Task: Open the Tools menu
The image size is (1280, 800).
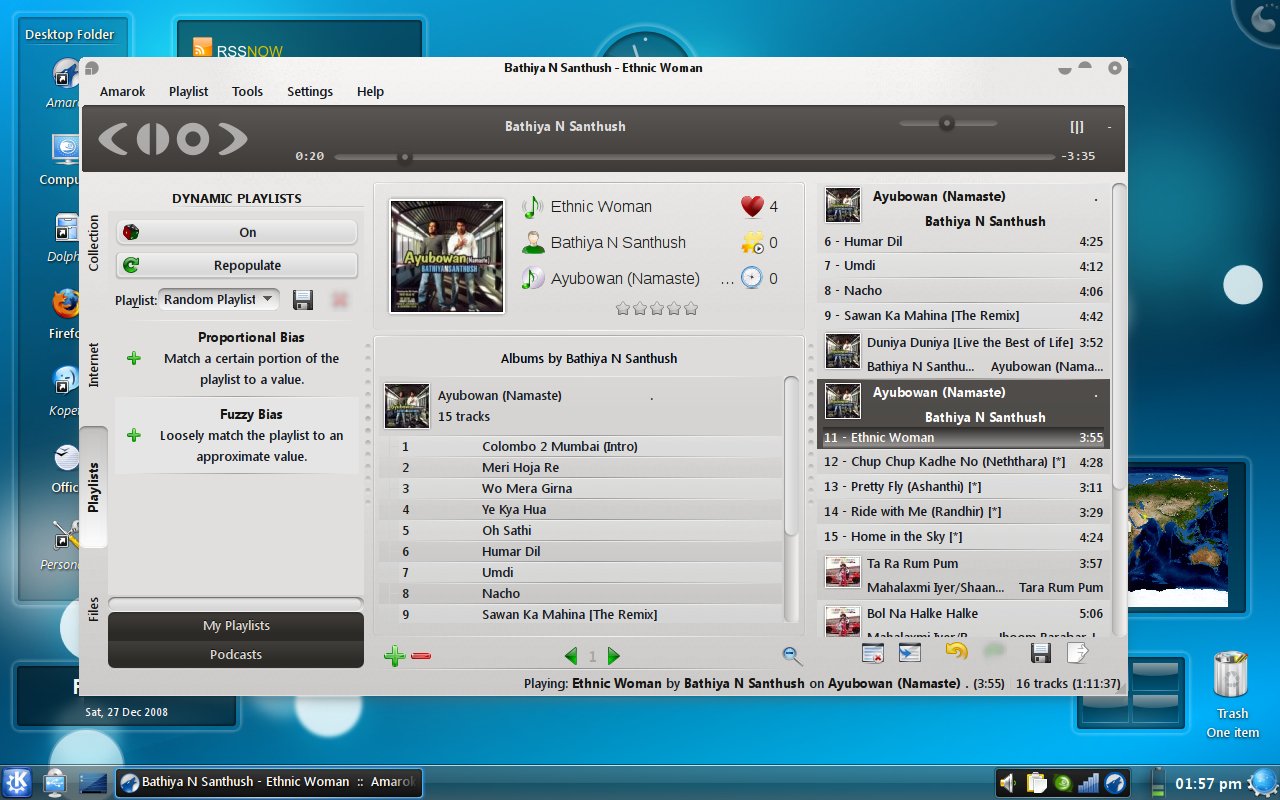Action: click(247, 91)
